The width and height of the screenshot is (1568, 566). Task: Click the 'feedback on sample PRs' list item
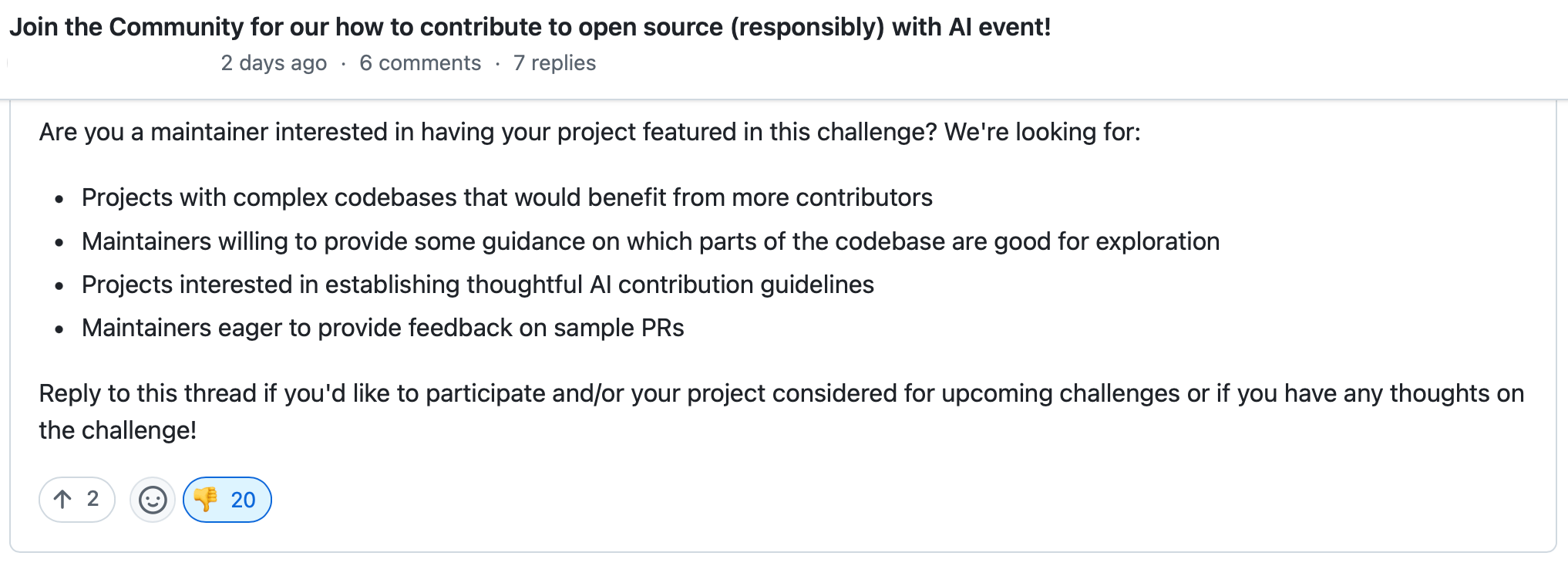click(382, 328)
